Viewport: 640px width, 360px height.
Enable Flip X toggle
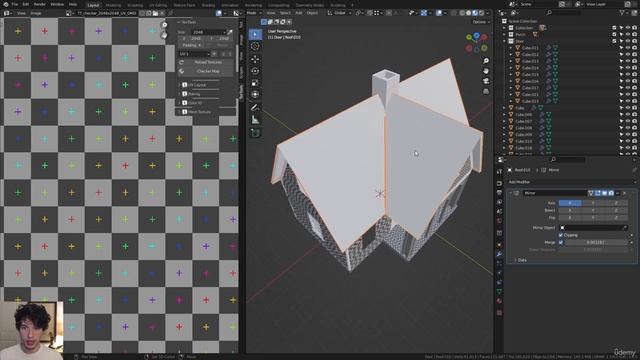(x=570, y=218)
